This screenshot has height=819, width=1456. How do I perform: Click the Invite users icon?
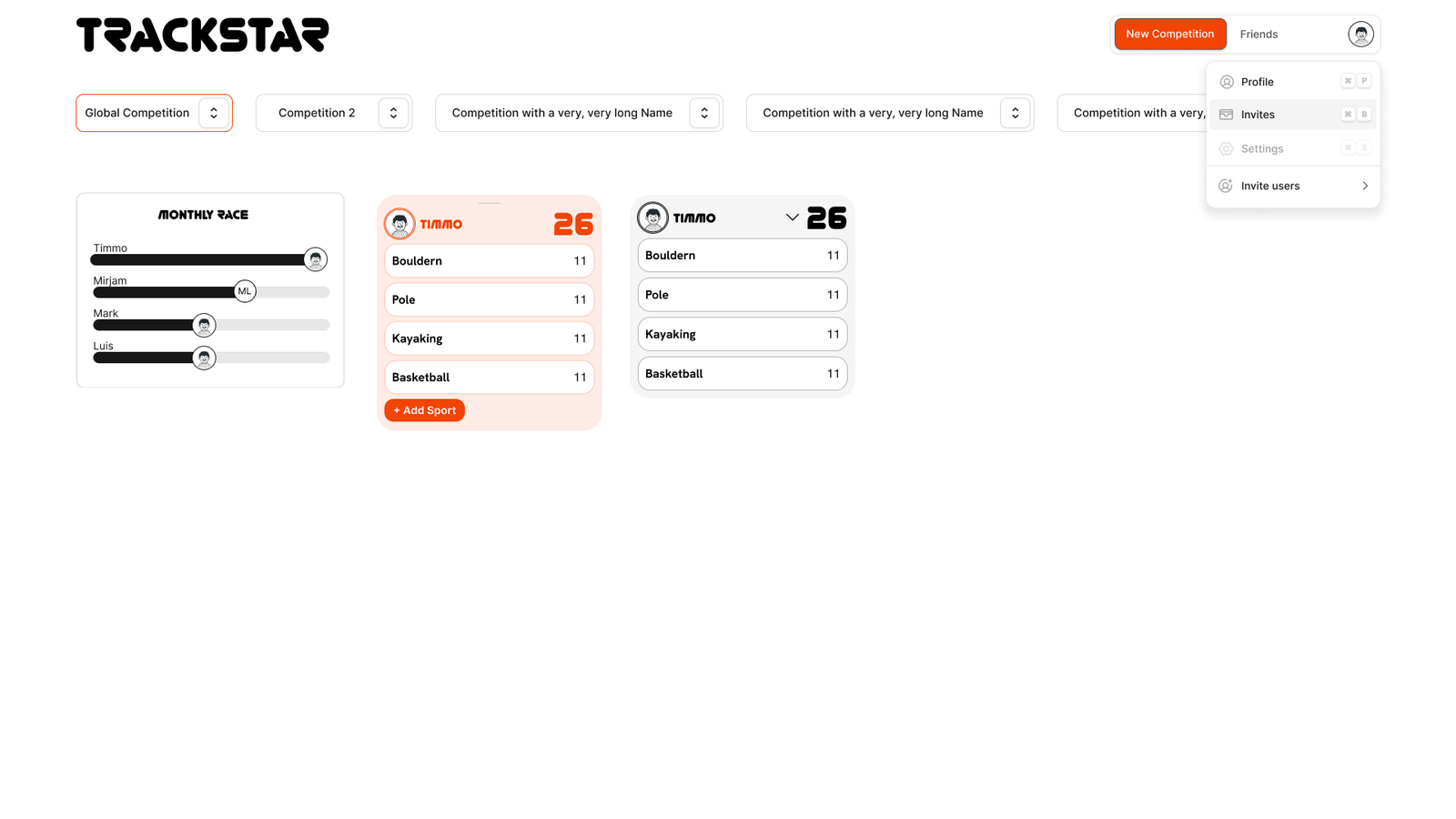click(1227, 186)
